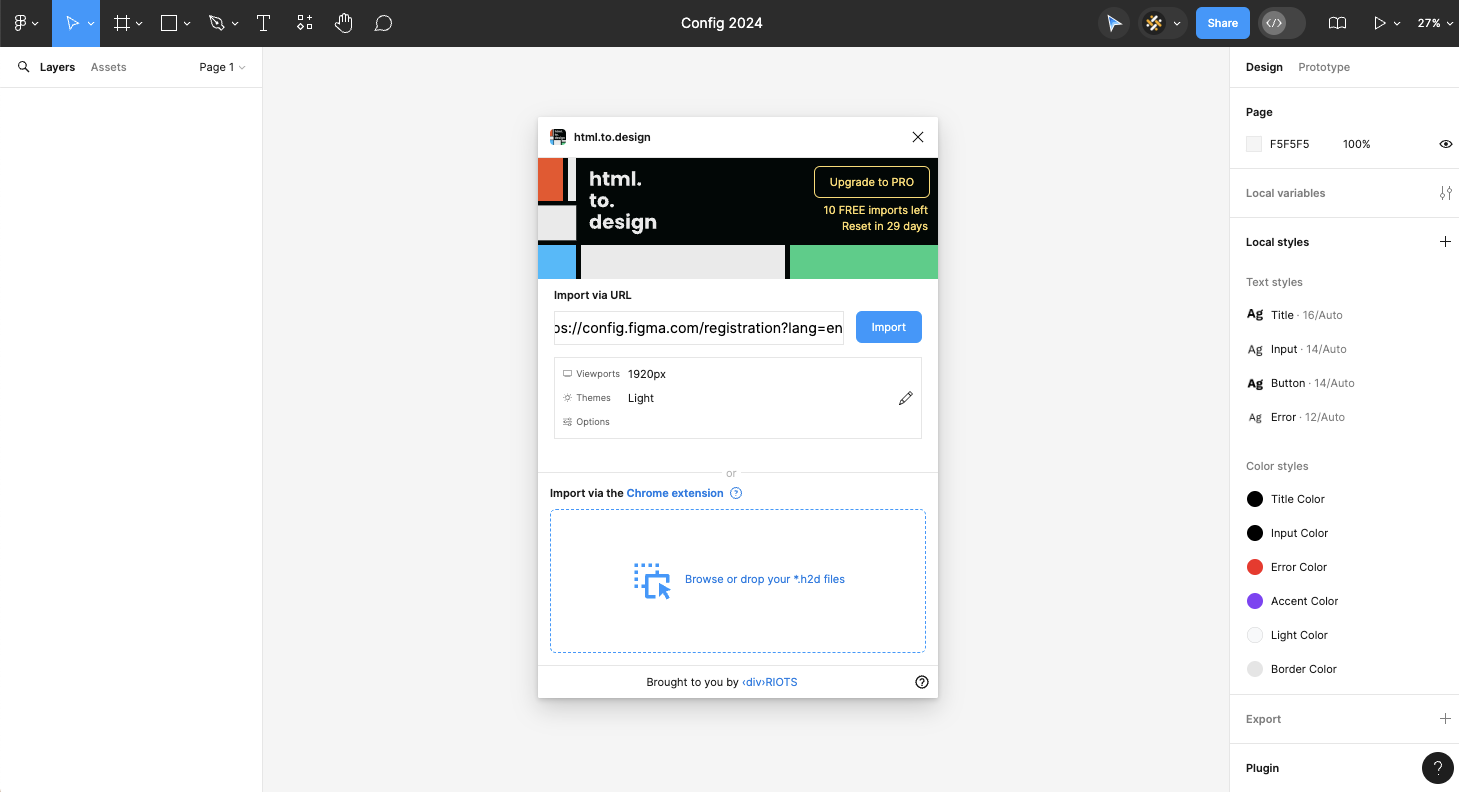Select the Text tool
Image resolution: width=1459 pixels, height=792 pixels.
[x=264, y=23]
